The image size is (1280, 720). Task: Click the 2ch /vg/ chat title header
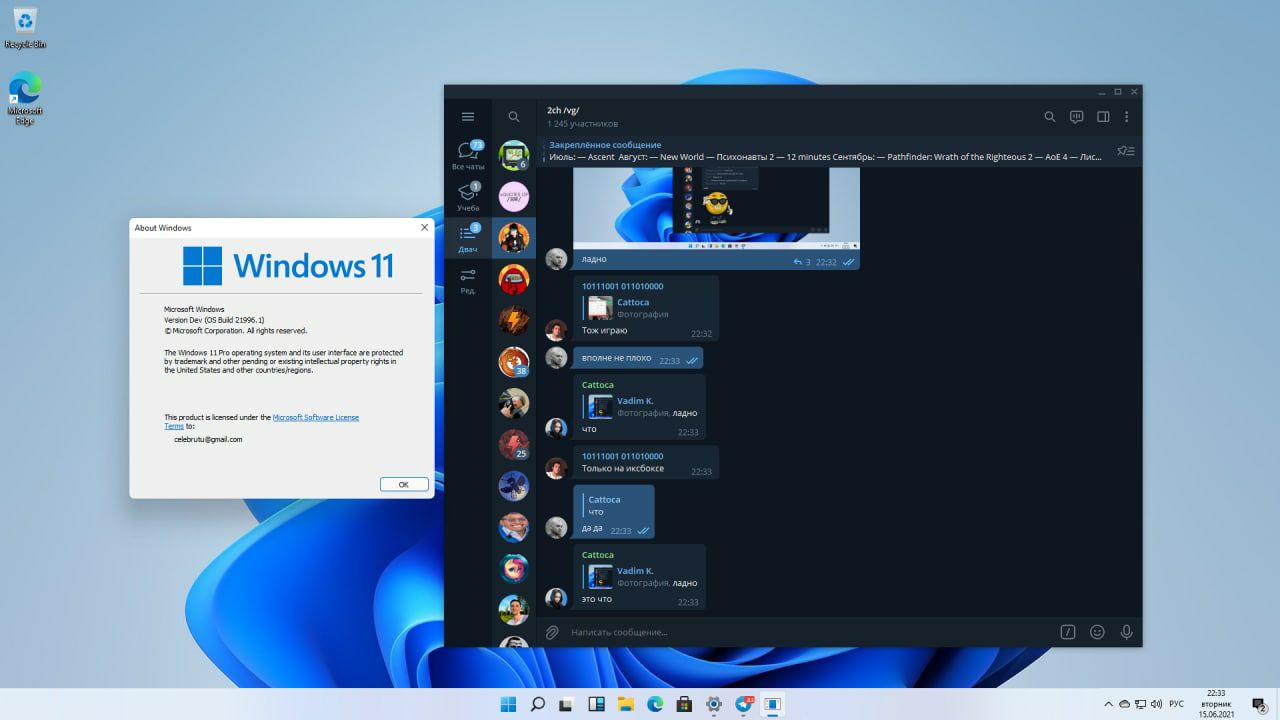pyautogui.click(x=563, y=110)
